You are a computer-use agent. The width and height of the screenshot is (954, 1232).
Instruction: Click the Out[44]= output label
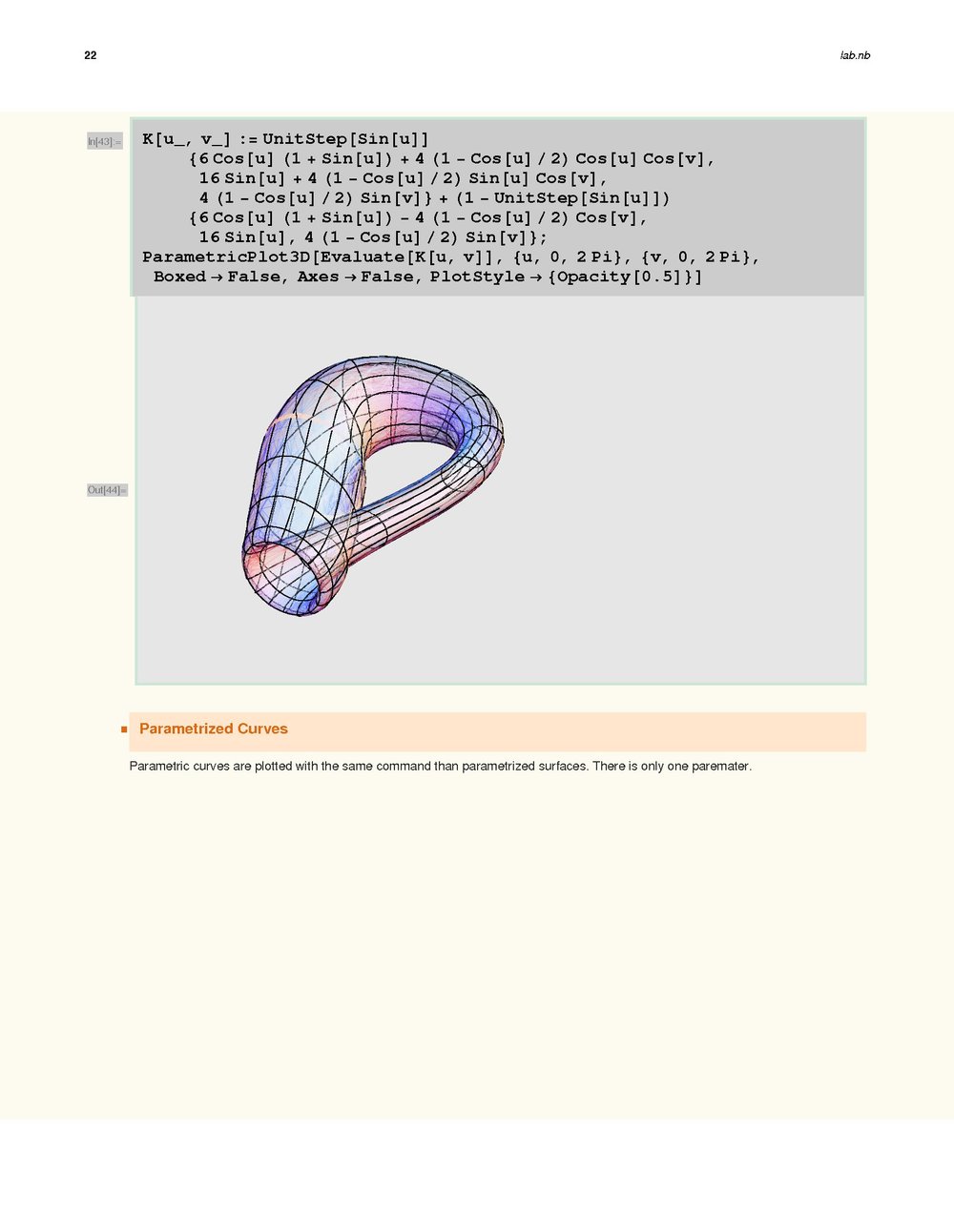pos(107,490)
